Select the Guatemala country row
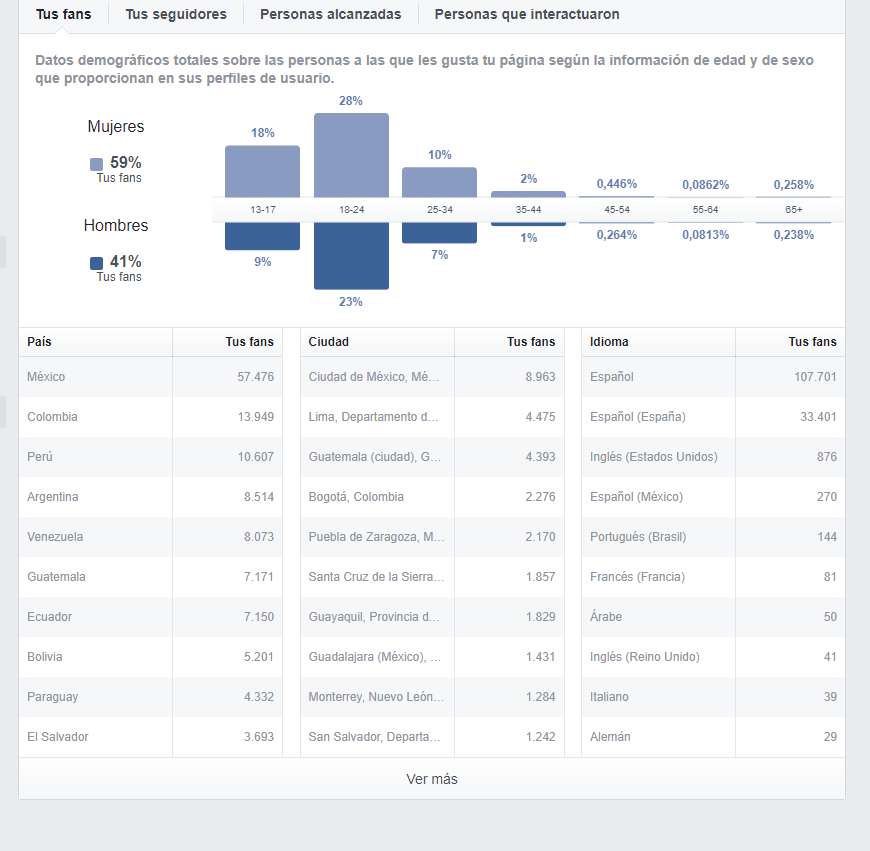The width and height of the screenshot is (870, 851). point(151,576)
